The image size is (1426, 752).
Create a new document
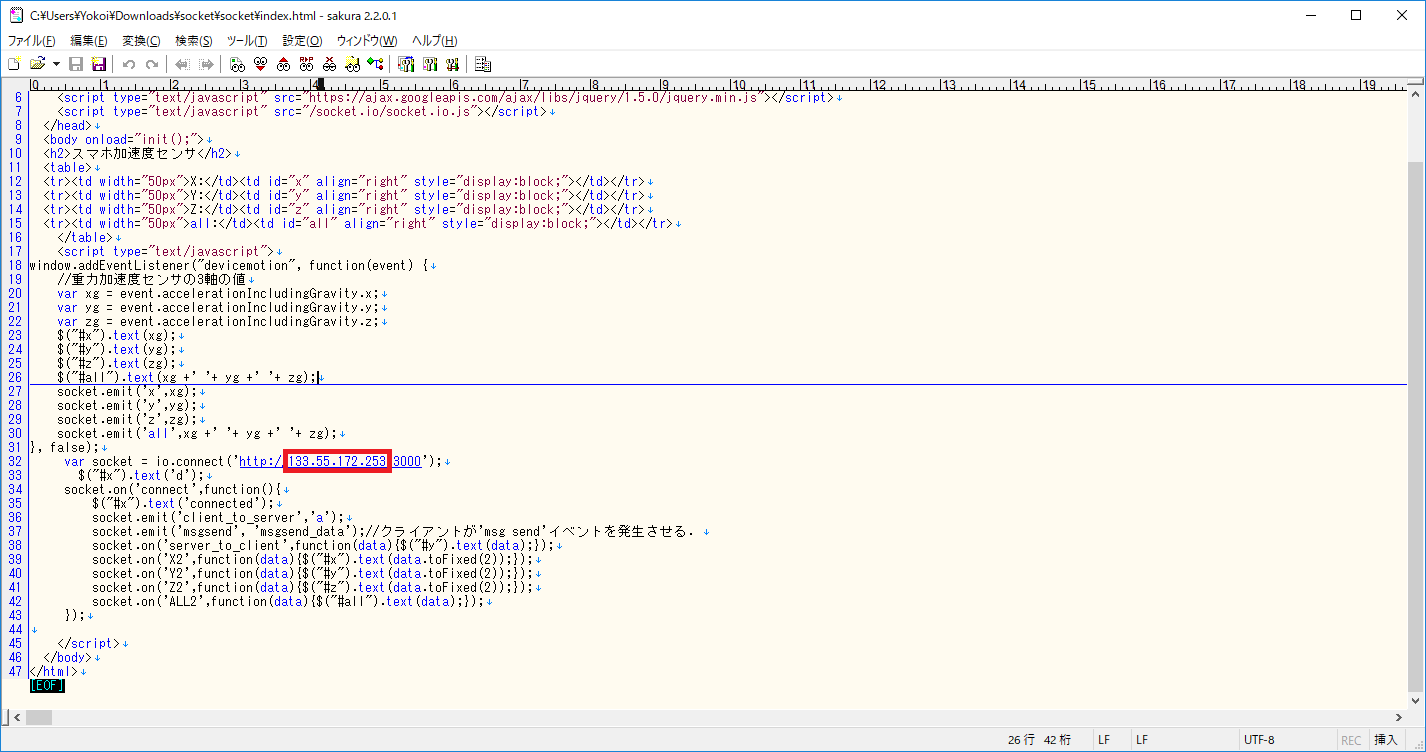(x=13, y=63)
